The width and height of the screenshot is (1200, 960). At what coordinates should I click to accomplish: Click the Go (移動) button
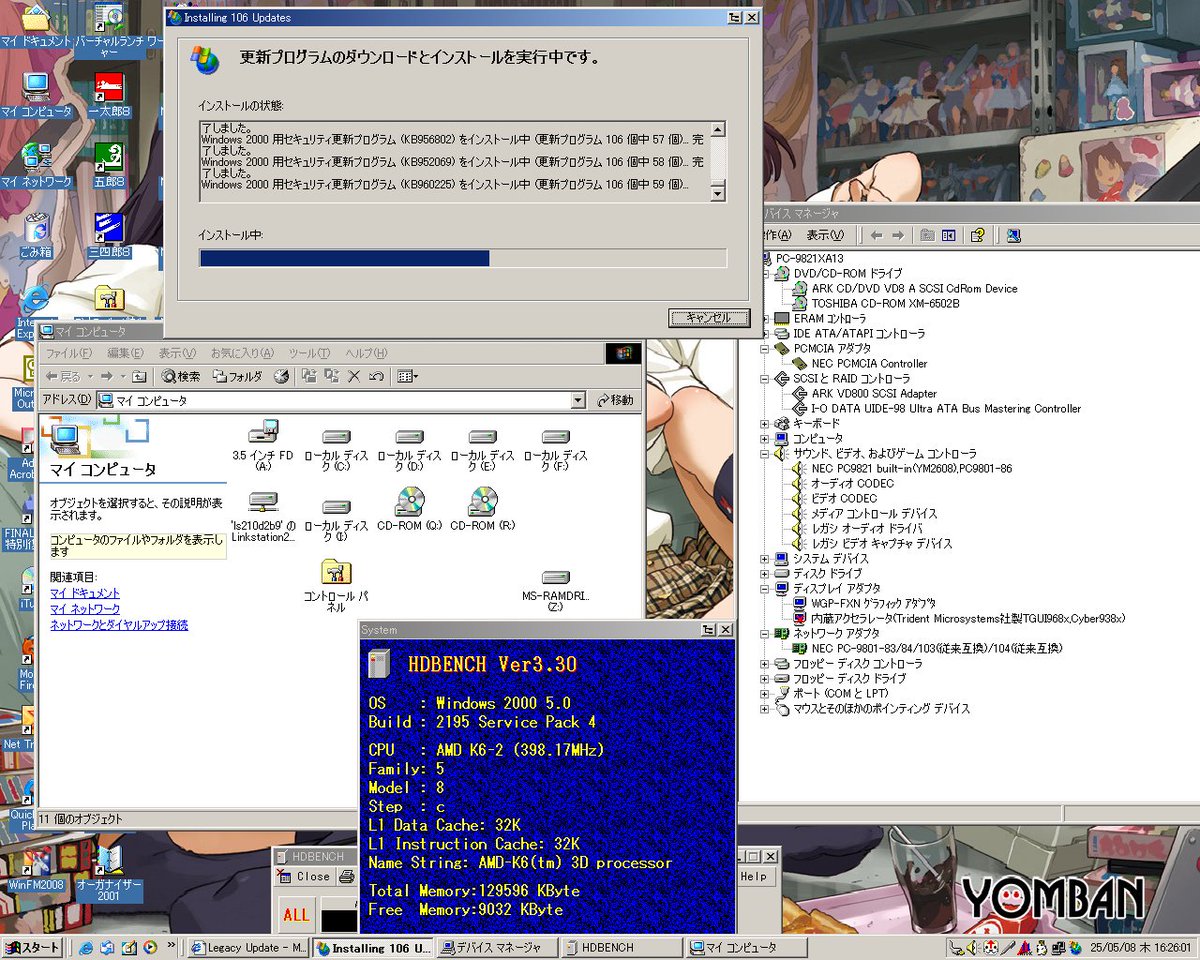[x=615, y=400]
